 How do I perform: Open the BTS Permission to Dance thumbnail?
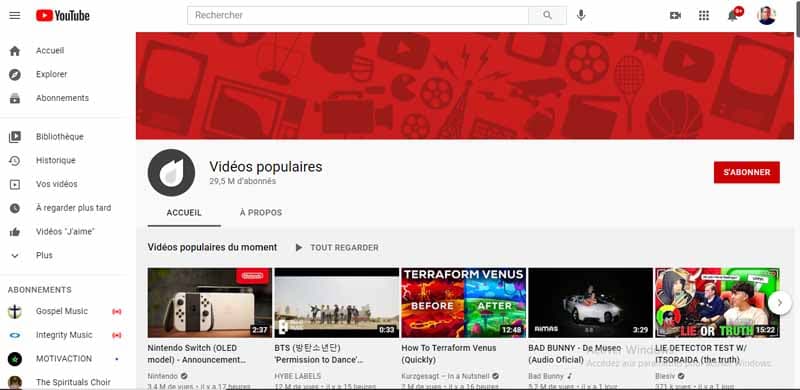coord(337,303)
